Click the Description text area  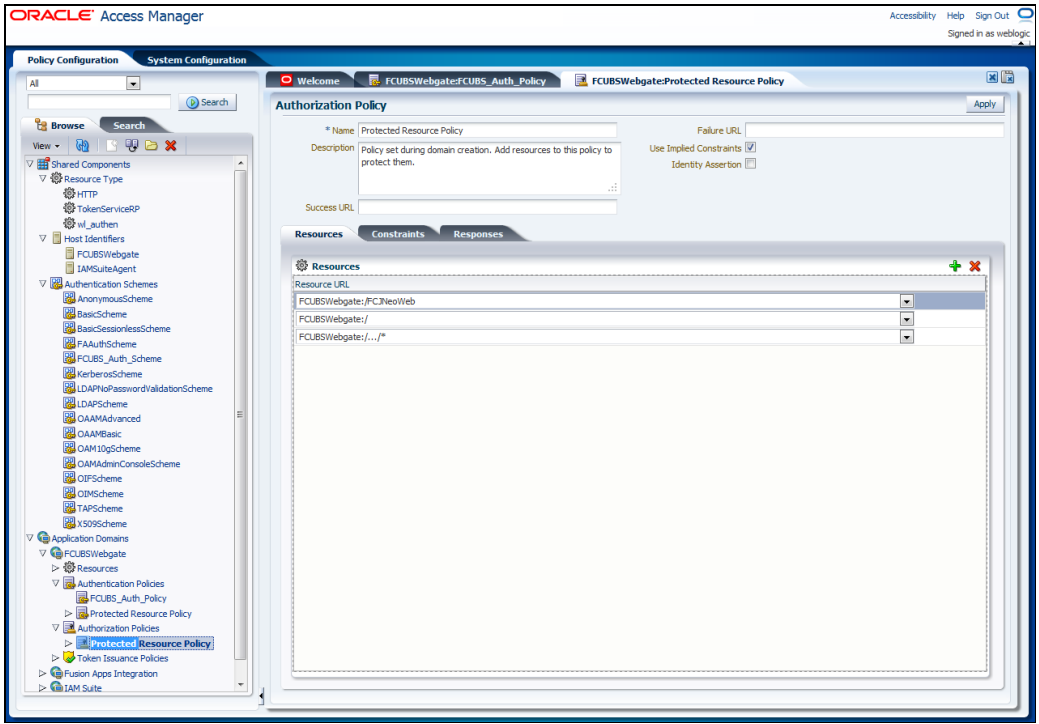(489, 168)
